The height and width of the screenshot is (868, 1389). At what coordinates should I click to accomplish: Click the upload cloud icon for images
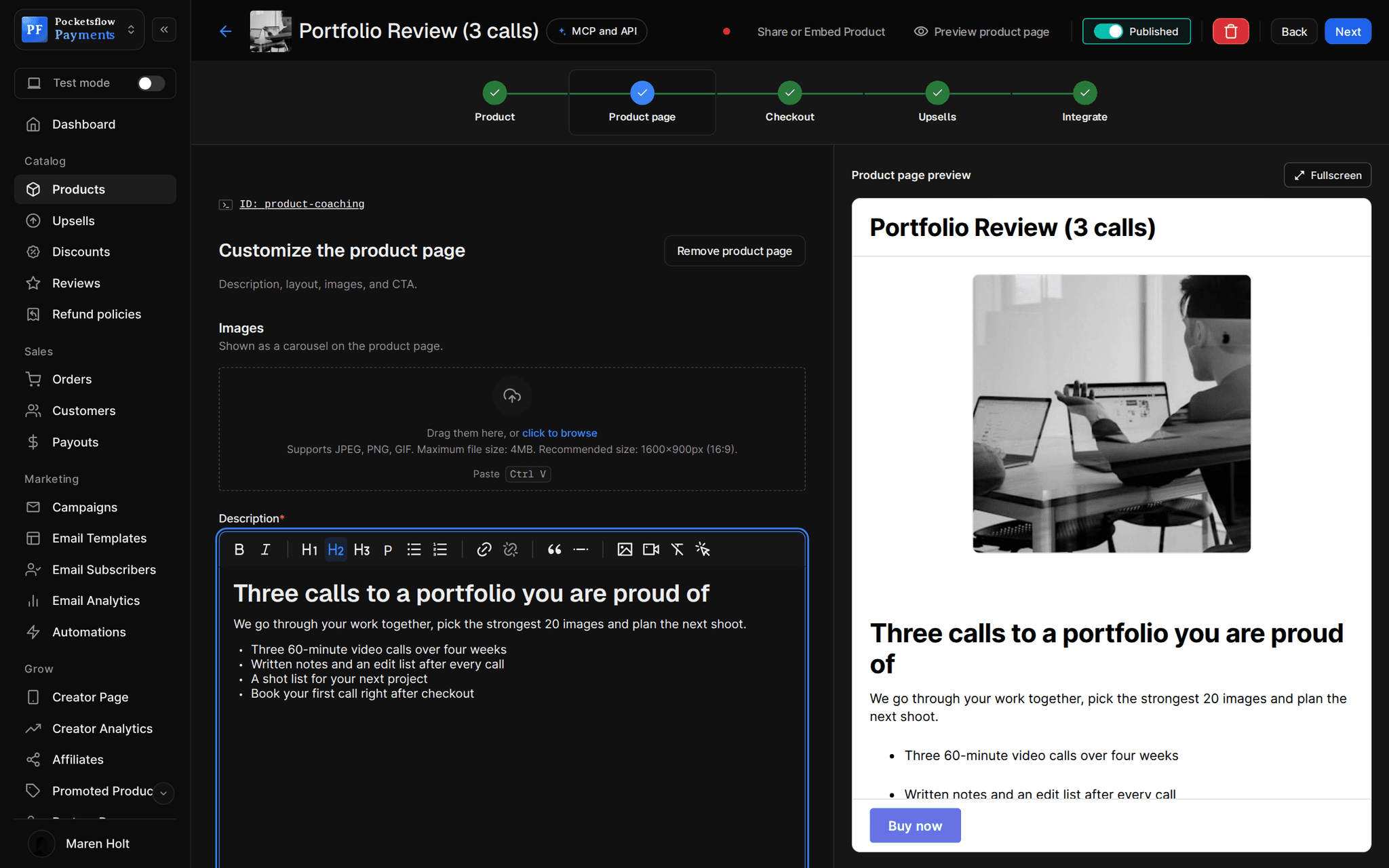pyautogui.click(x=512, y=395)
